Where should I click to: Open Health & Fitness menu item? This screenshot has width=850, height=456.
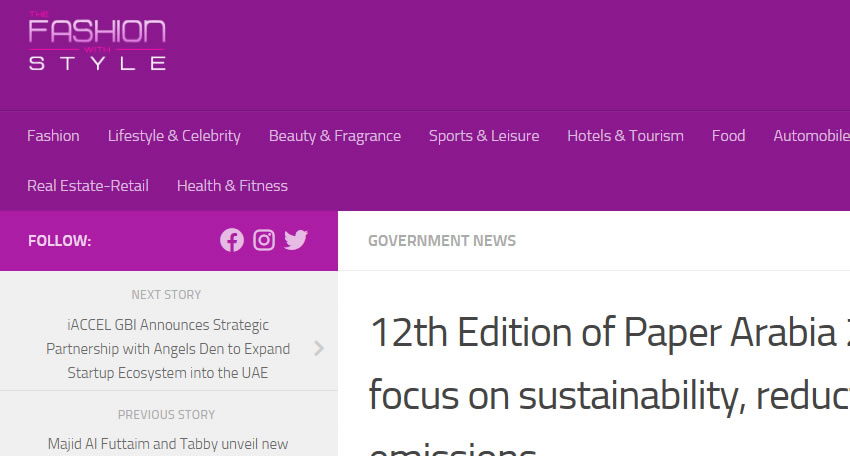tap(232, 185)
